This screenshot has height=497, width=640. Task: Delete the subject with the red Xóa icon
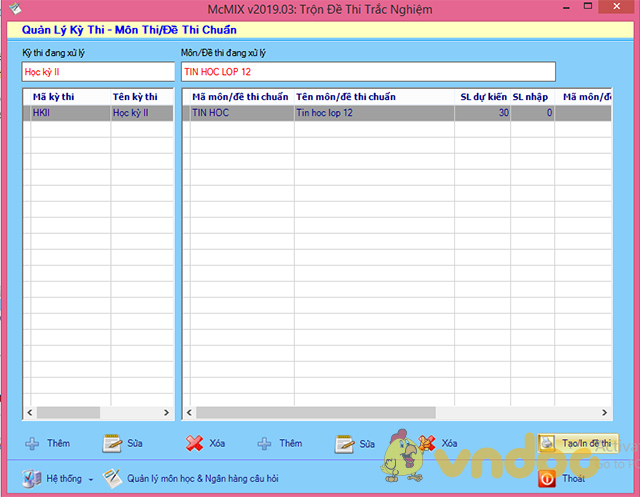tap(427, 443)
